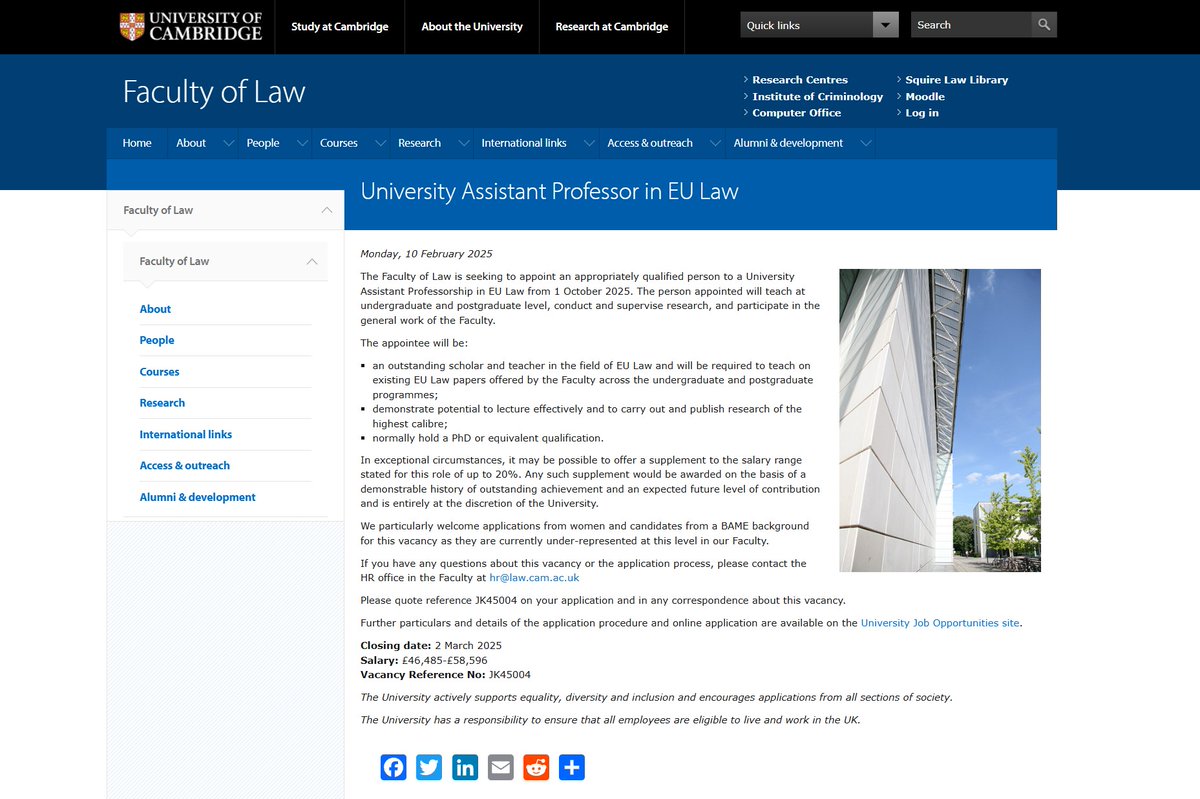Expand the International links menu chevron
The image size is (1200, 799).
590,143
